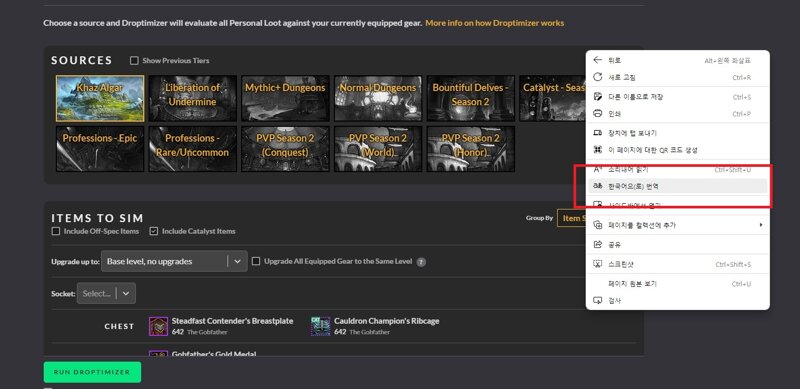Click the back arrow icon in context menu
800x389 pixels.
tap(597, 60)
